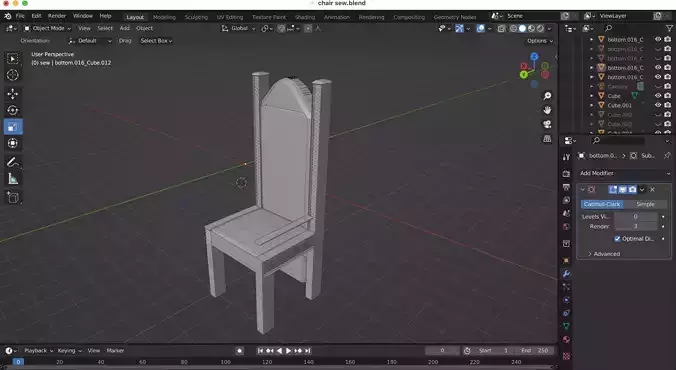Select the Move tool

(13, 94)
